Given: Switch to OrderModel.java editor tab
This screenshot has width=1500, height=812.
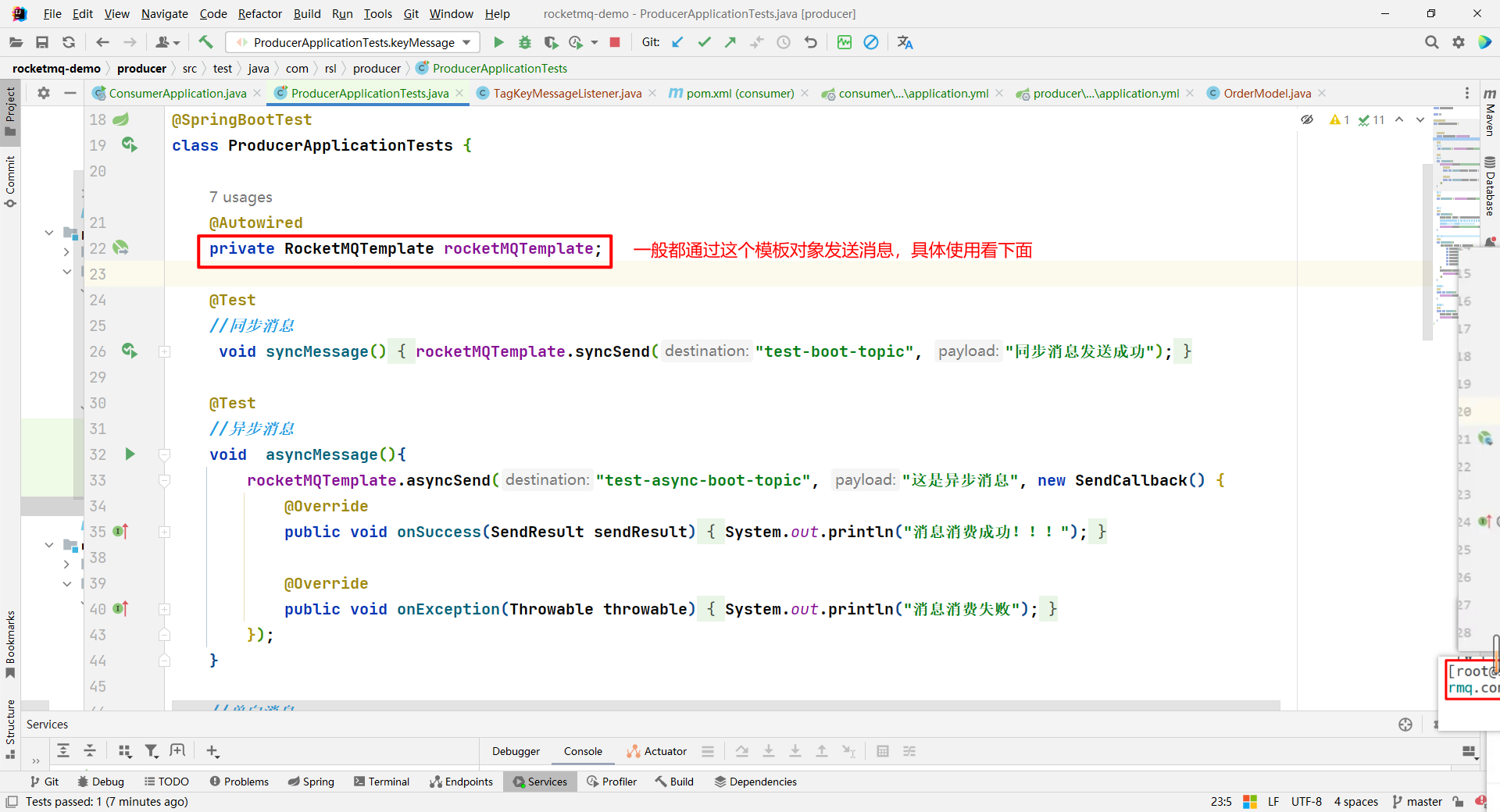Looking at the screenshot, I should click(x=1267, y=93).
